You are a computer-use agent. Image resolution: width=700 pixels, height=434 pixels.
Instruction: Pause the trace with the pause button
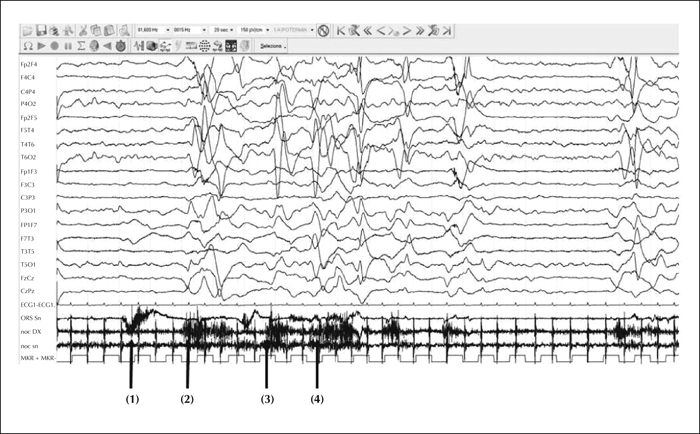68,46
